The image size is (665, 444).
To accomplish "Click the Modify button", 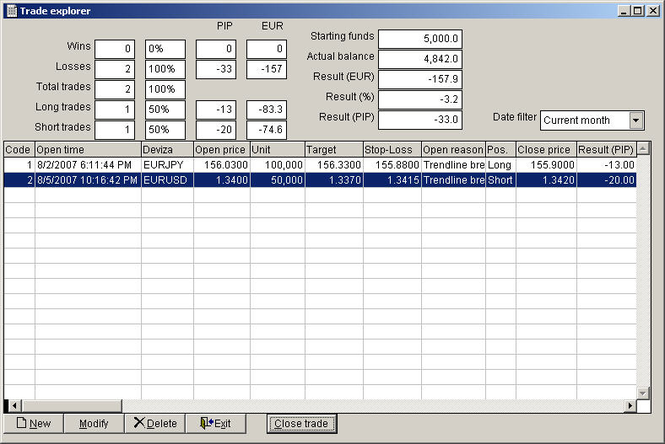I will tap(94, 423).
